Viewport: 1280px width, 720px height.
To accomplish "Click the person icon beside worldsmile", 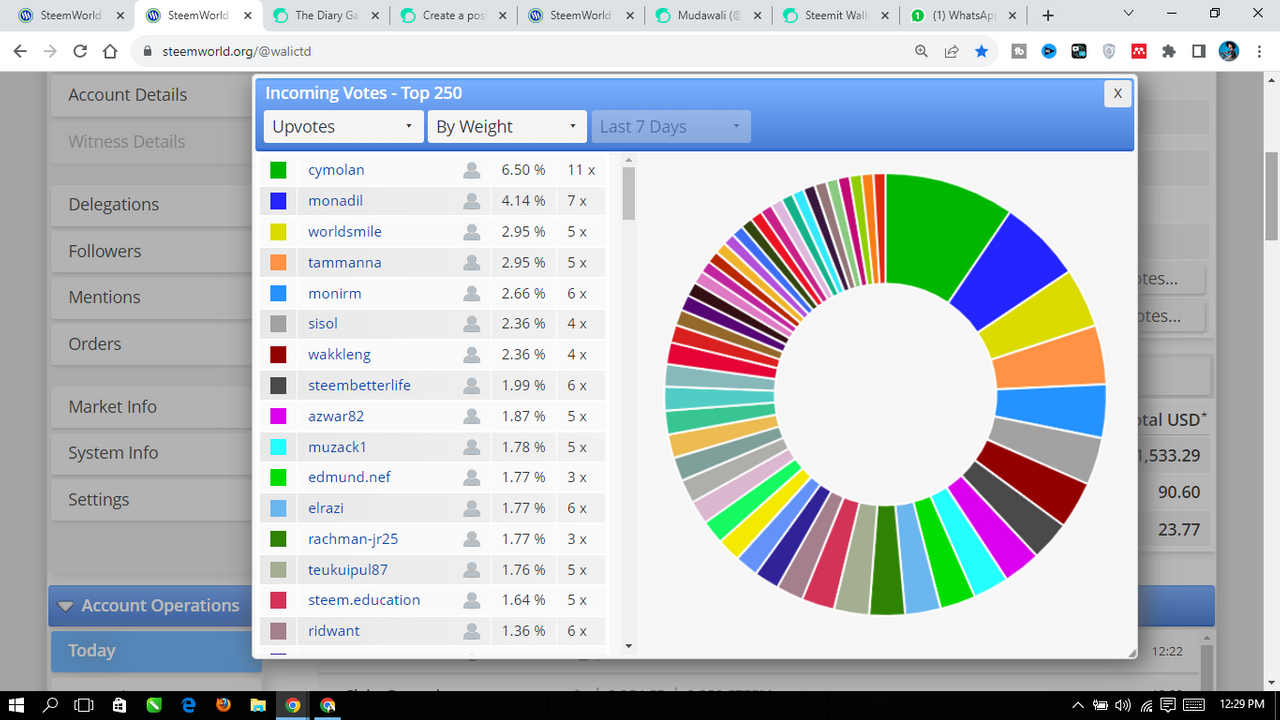I will pos(472,232).
